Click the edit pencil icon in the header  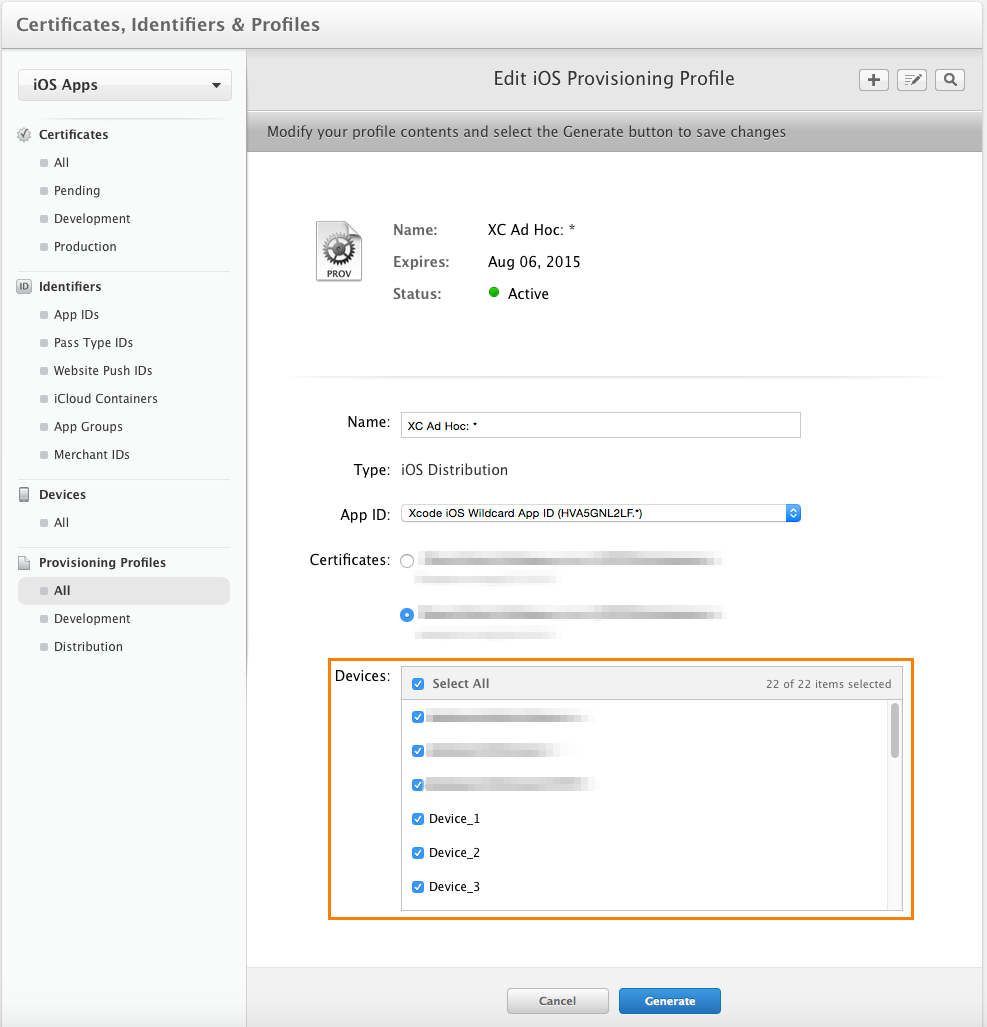[911, 80]
